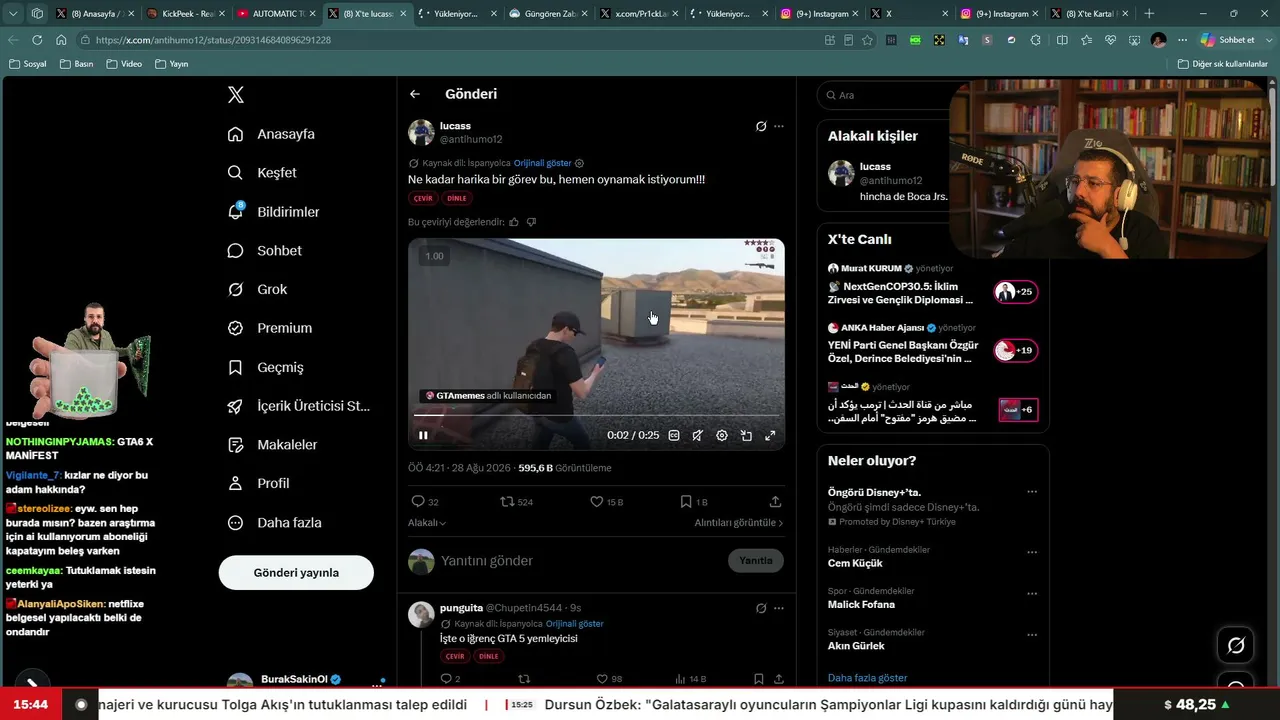Expand the Alakalı reply sort dropdown
This screenshot has width=1280, height=720.
click(427, 523)
